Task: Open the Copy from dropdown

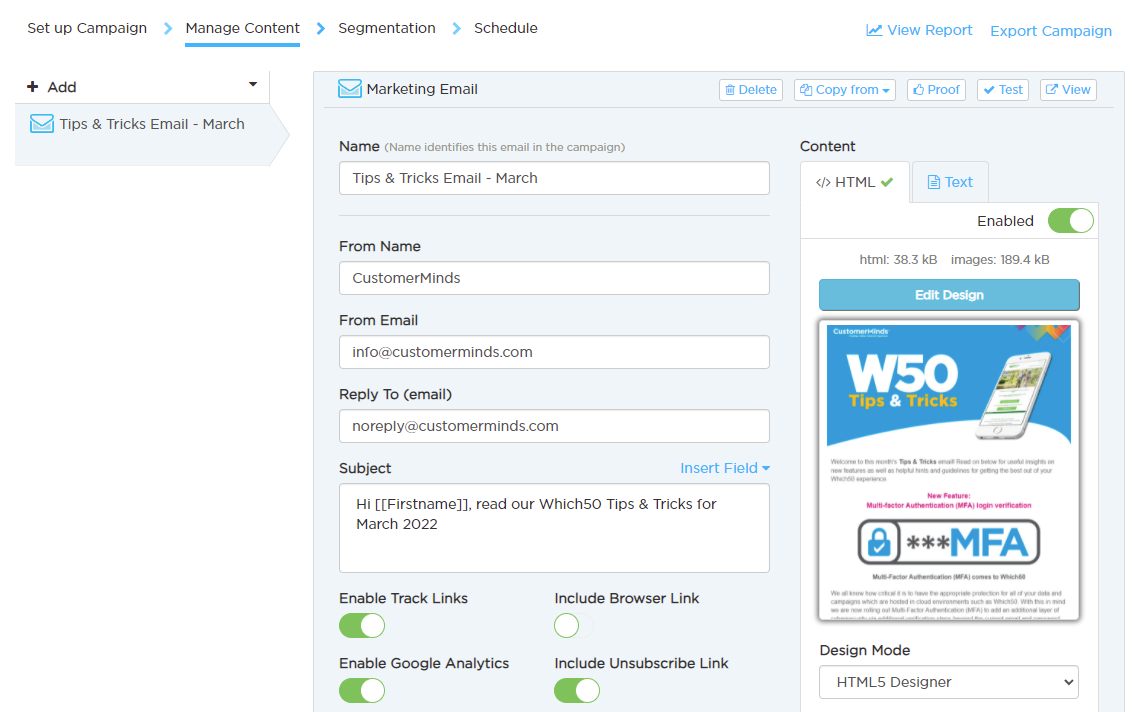Action: click(x=845, y=90)
